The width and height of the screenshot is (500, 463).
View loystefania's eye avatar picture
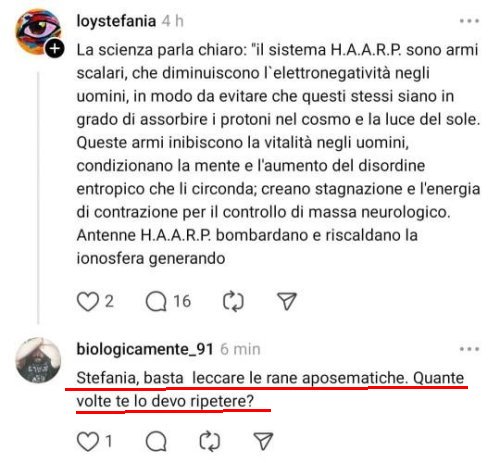pyautogui.click(x=37, y=31)
